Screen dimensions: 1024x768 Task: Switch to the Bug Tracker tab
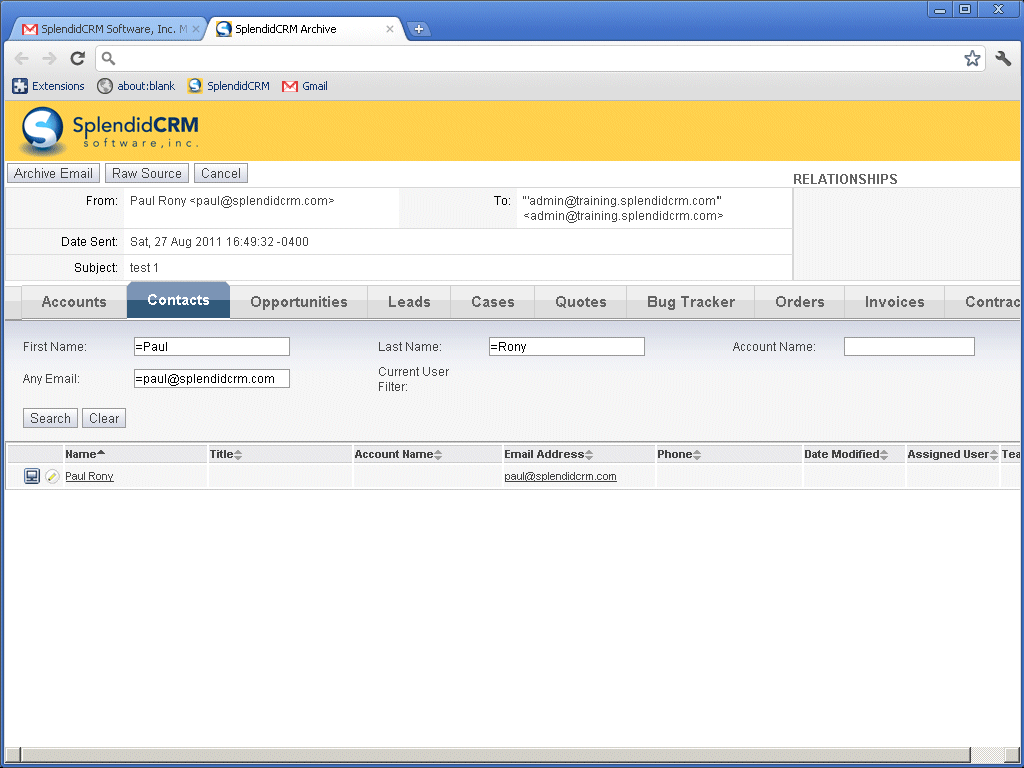click(x=690, y=302)
